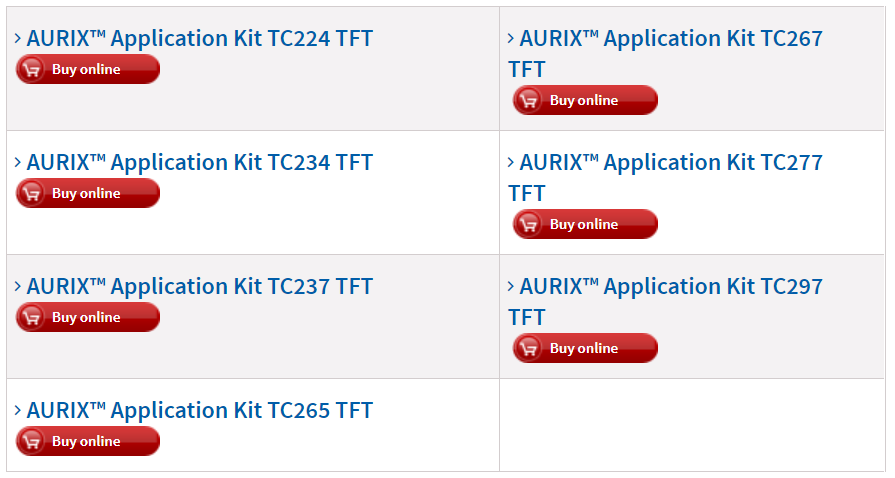
Task: Open the AURIX Application Kit TC237 TFT link
Action: (x=199, y=287)
